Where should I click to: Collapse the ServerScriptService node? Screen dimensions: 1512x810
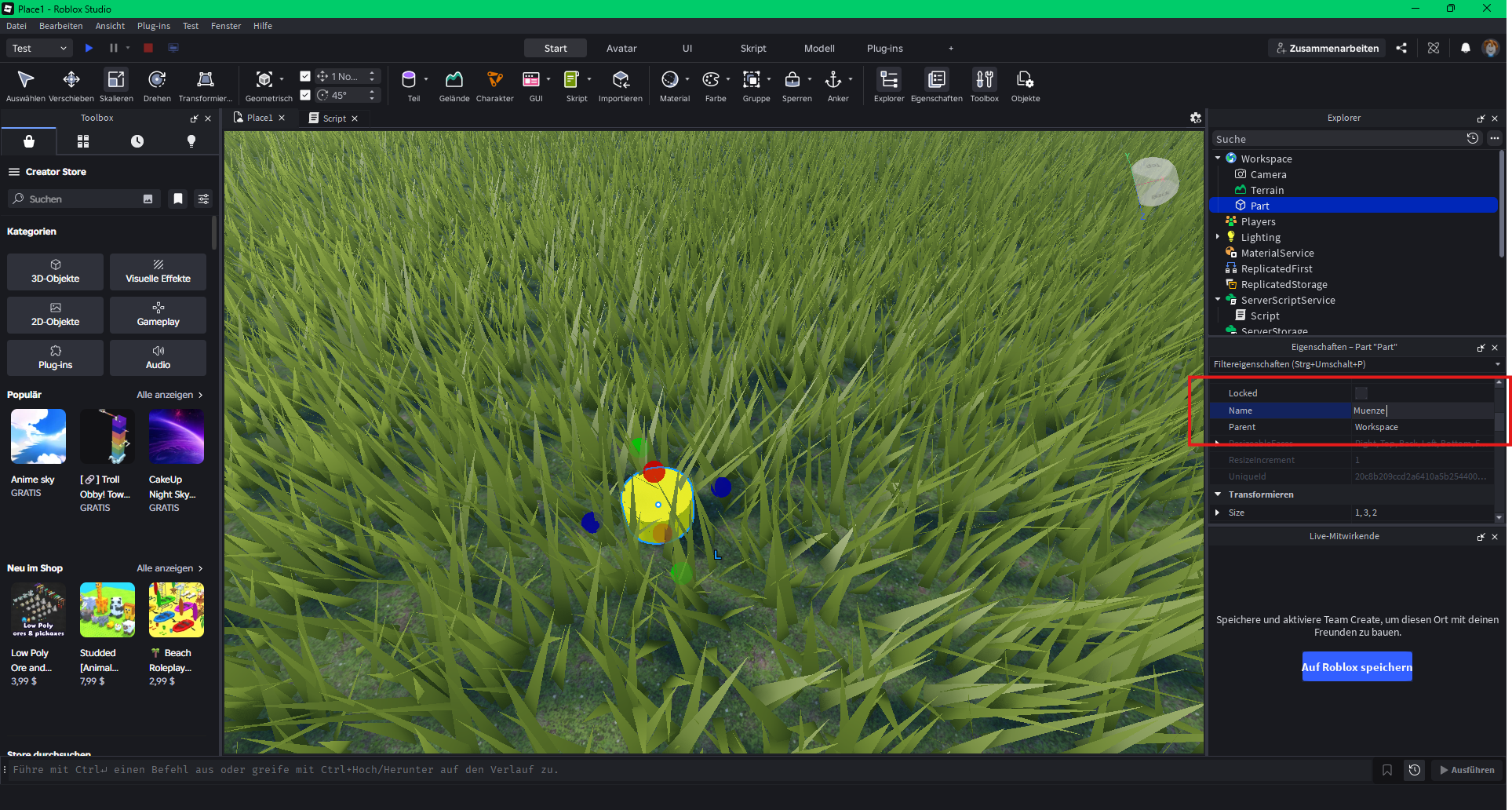[x=1218, y=300]
